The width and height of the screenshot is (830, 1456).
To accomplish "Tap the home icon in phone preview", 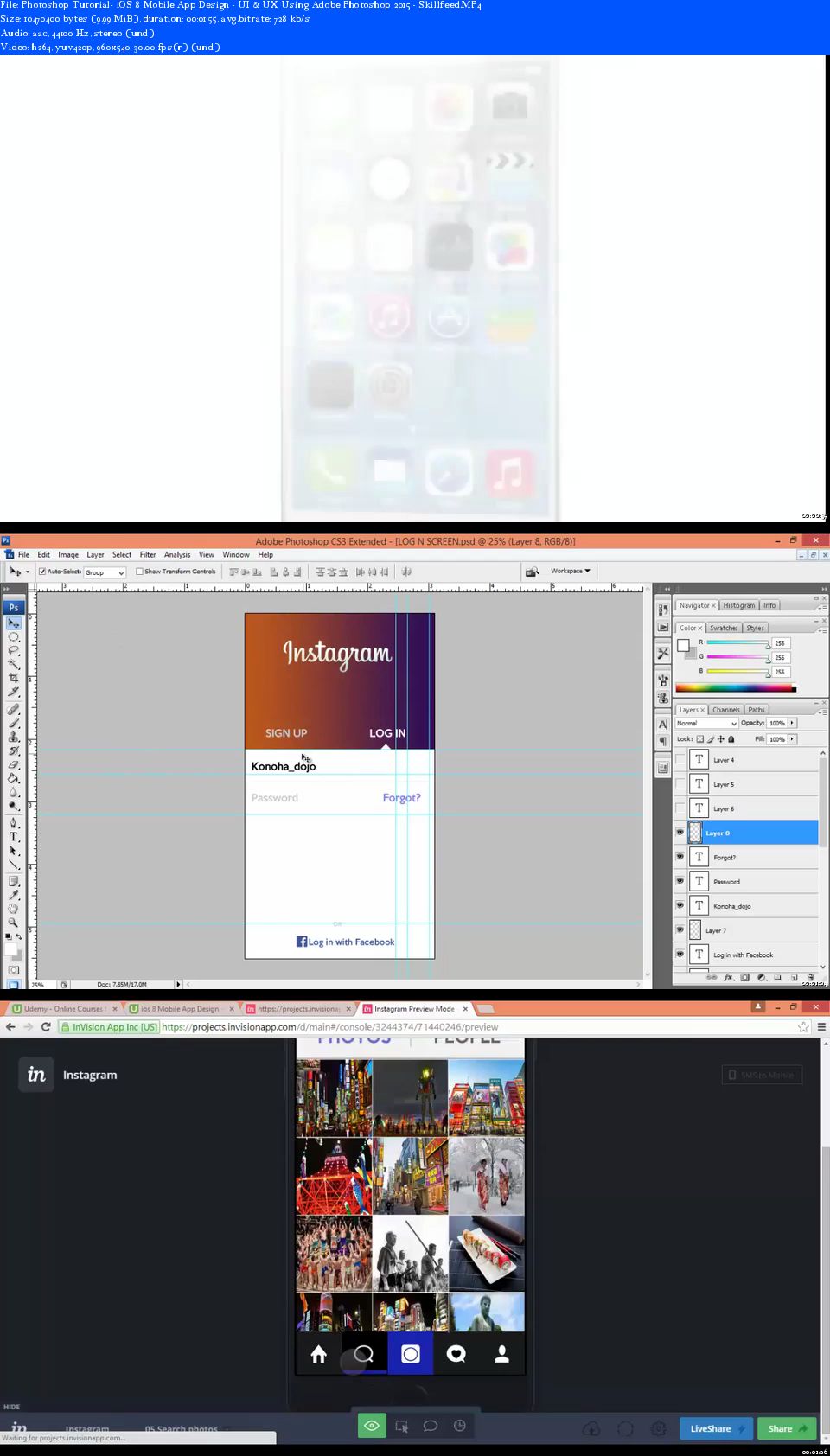I will 319,1354.
